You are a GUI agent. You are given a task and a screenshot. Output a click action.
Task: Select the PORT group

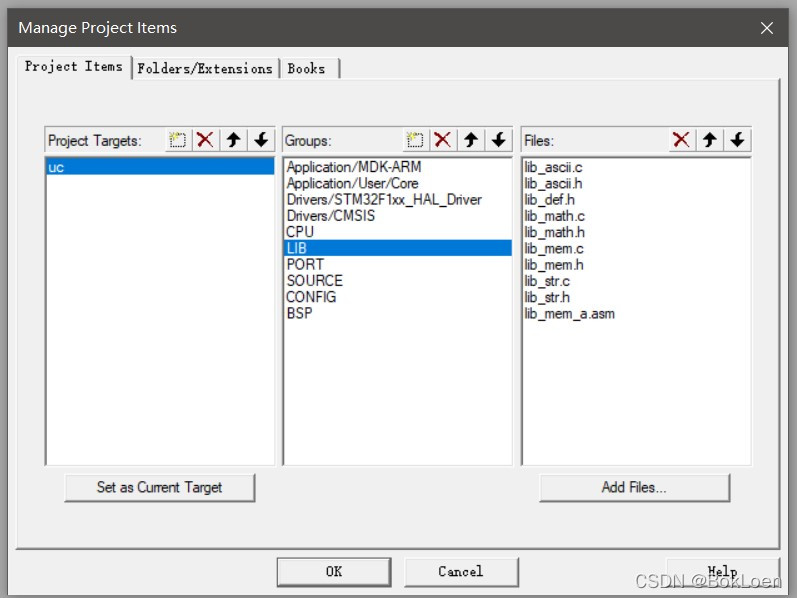pos(397,264)
